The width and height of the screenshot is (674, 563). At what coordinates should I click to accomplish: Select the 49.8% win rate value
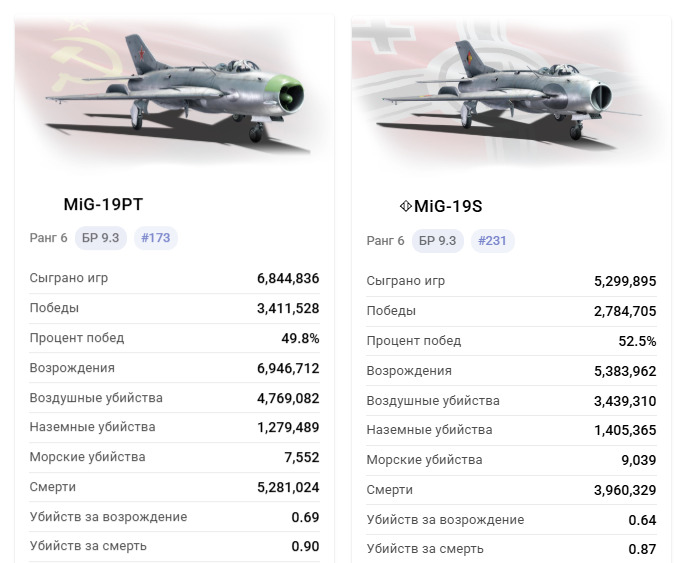(x=300, y=338)
